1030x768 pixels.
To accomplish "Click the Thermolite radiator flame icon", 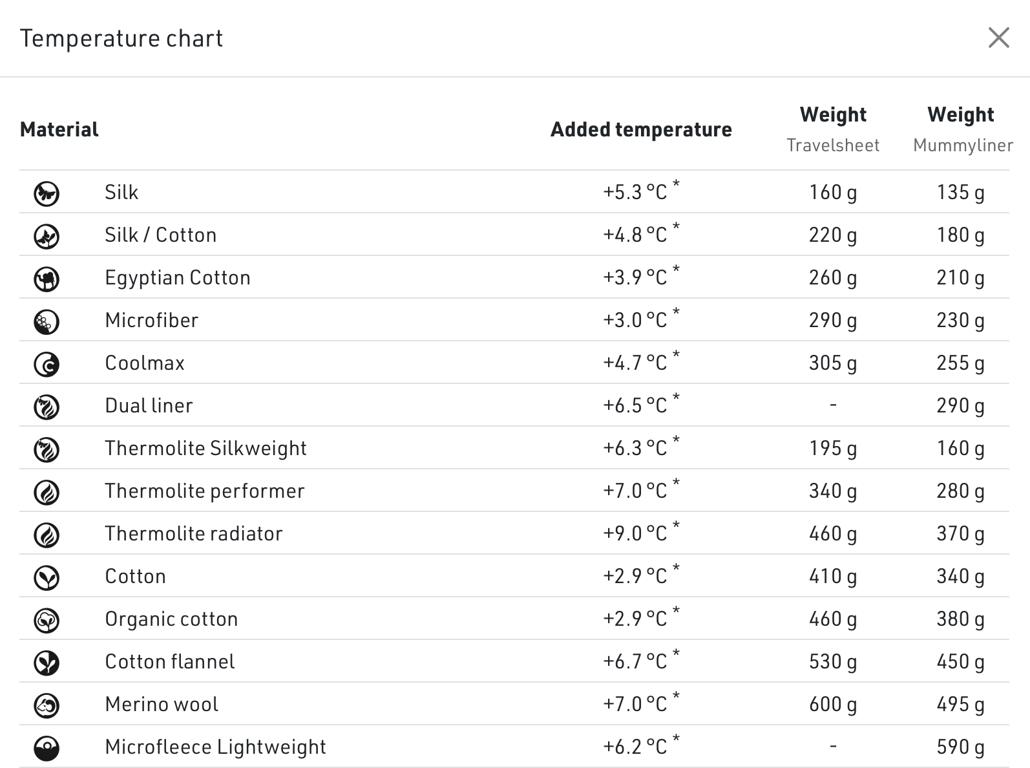I will coord(47,535).
